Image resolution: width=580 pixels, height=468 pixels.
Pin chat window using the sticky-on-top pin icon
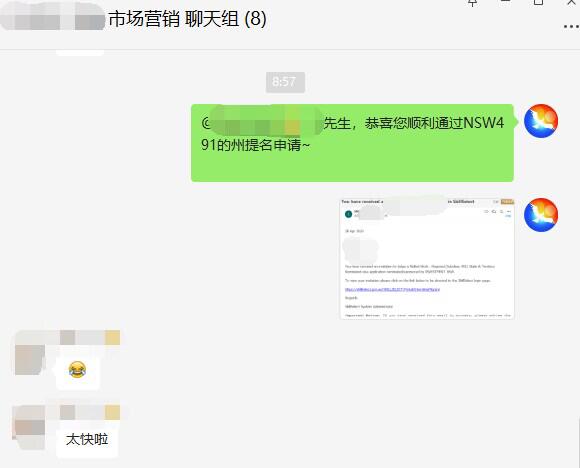[472, 3]
